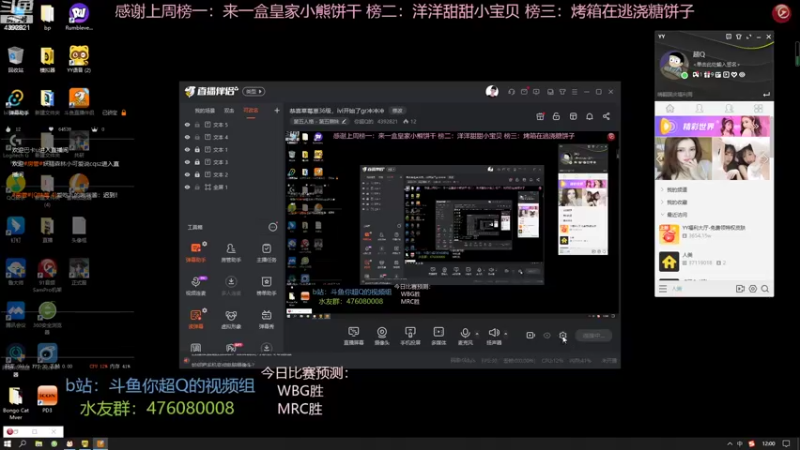
Task: Open the 榜单助手 tool
Action: click(x=266, y=286)
